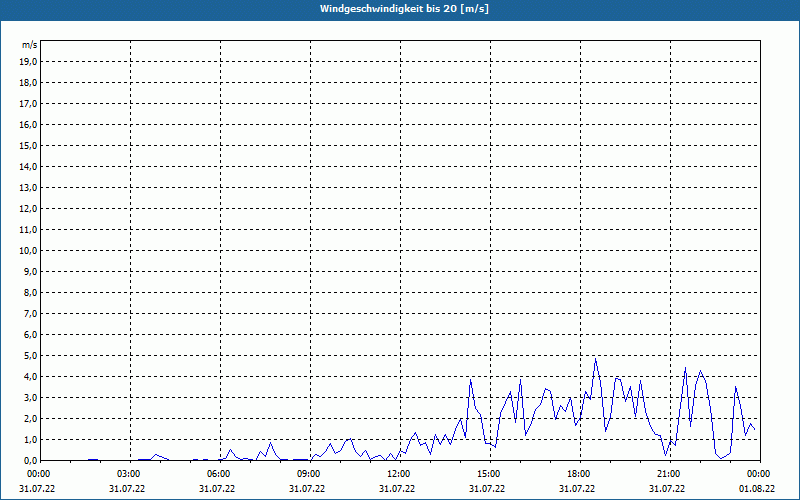Image resolution: width=800 pixels, height=500 pixels.
Task: Select the '00:00' time label above 01.08.22
Action: click(x=759, y=474)
